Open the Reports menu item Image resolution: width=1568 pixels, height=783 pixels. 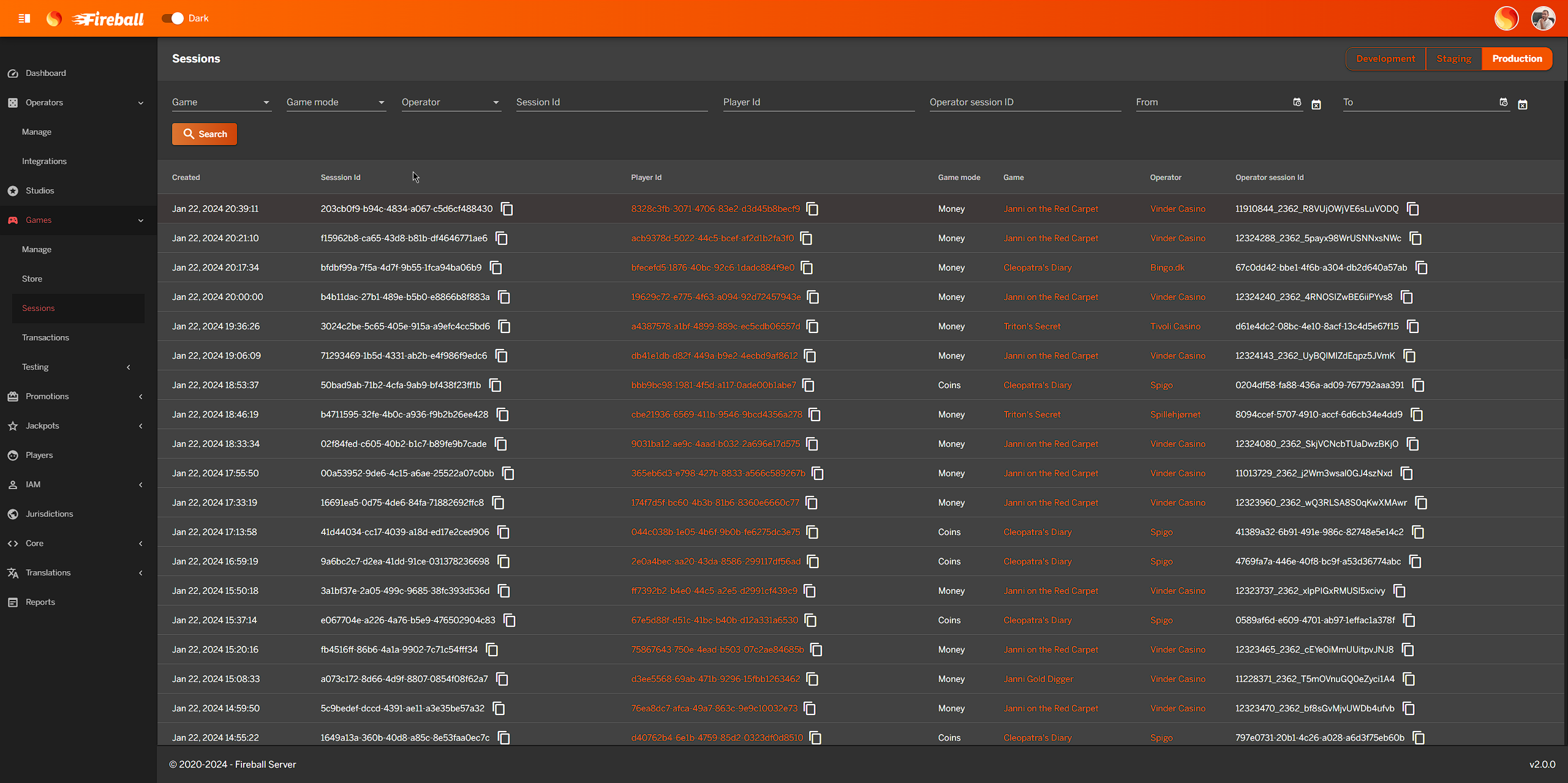40,602
